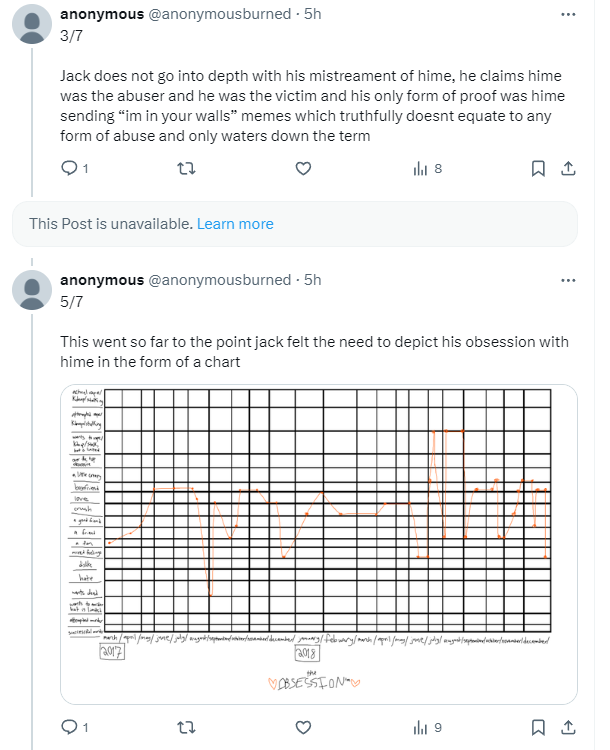Viewport: 610px width, 750px height.
Task: View analytics of the 5/7 post
Action: pyautogui.click(x=421, y=727)
